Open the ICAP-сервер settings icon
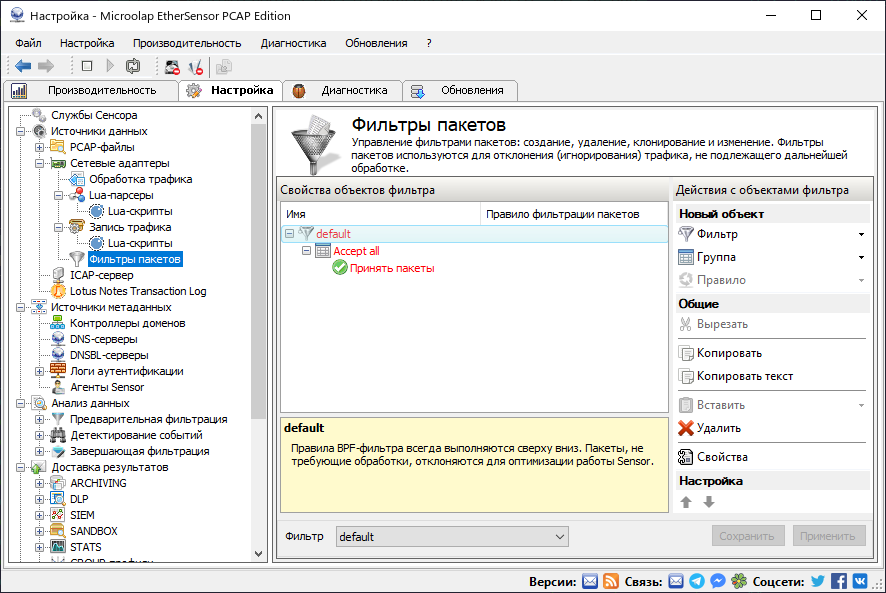Image resolution: width=886 pixels, height=593 pixels. coord(57,274)
